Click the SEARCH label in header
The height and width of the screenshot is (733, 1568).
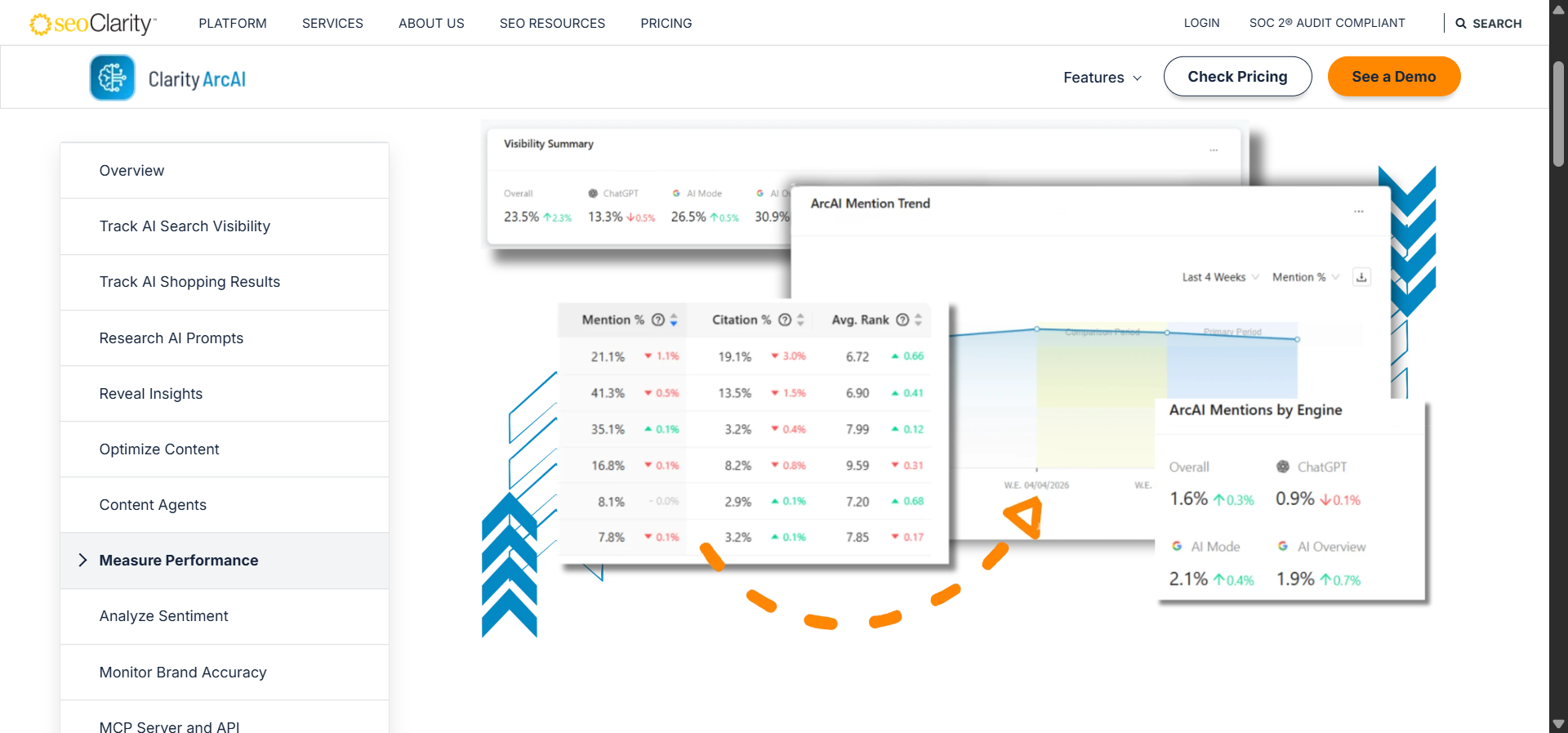pos(1497,24)
